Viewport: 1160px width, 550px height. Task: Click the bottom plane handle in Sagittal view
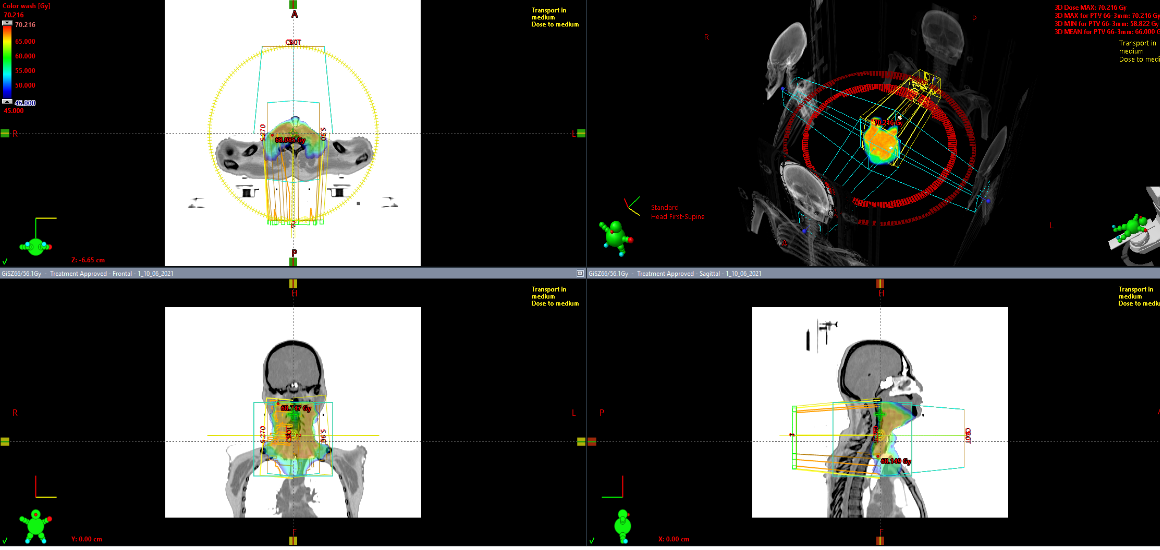880,541
